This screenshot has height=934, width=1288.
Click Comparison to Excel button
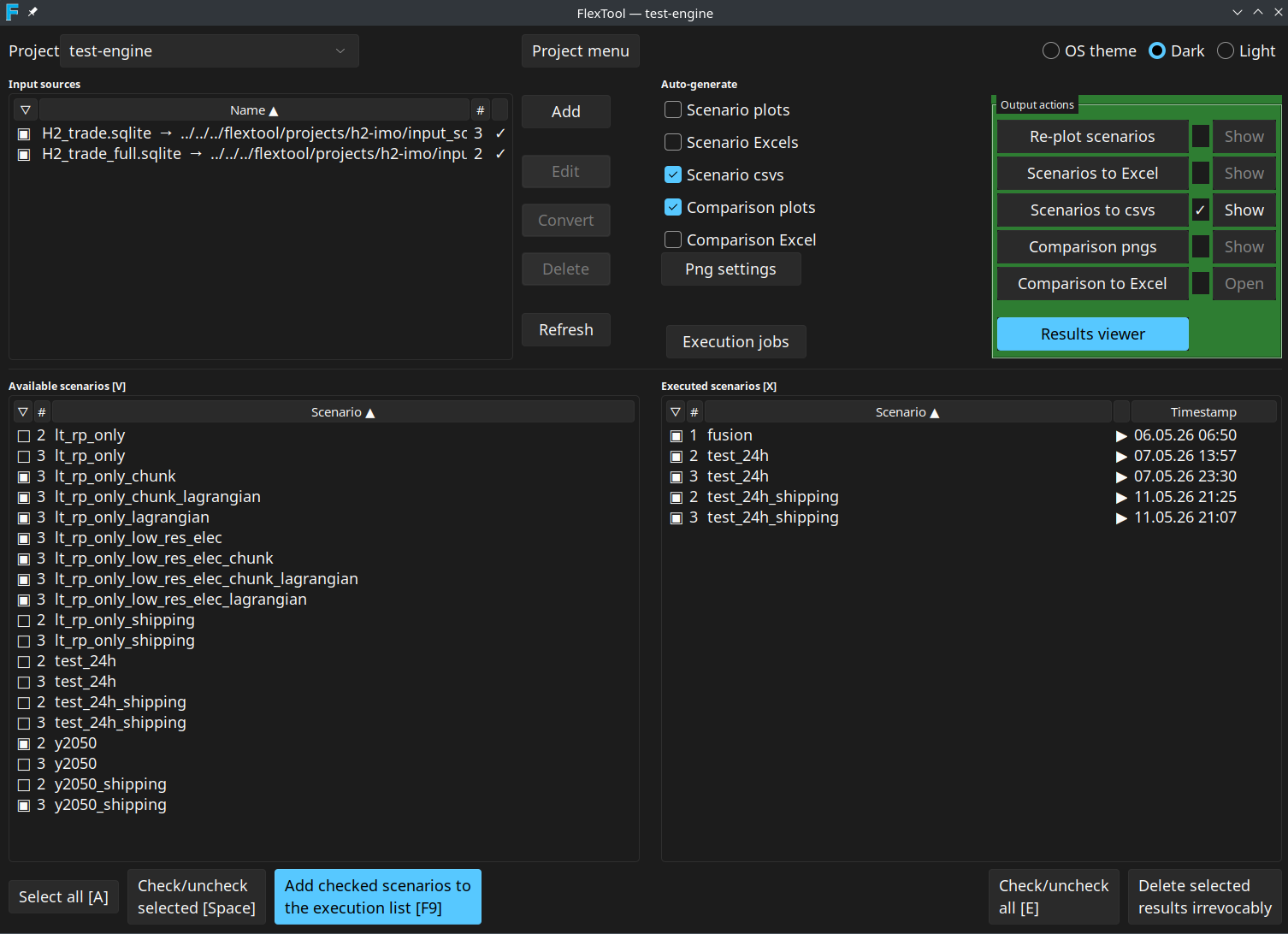pos(1093,284)
